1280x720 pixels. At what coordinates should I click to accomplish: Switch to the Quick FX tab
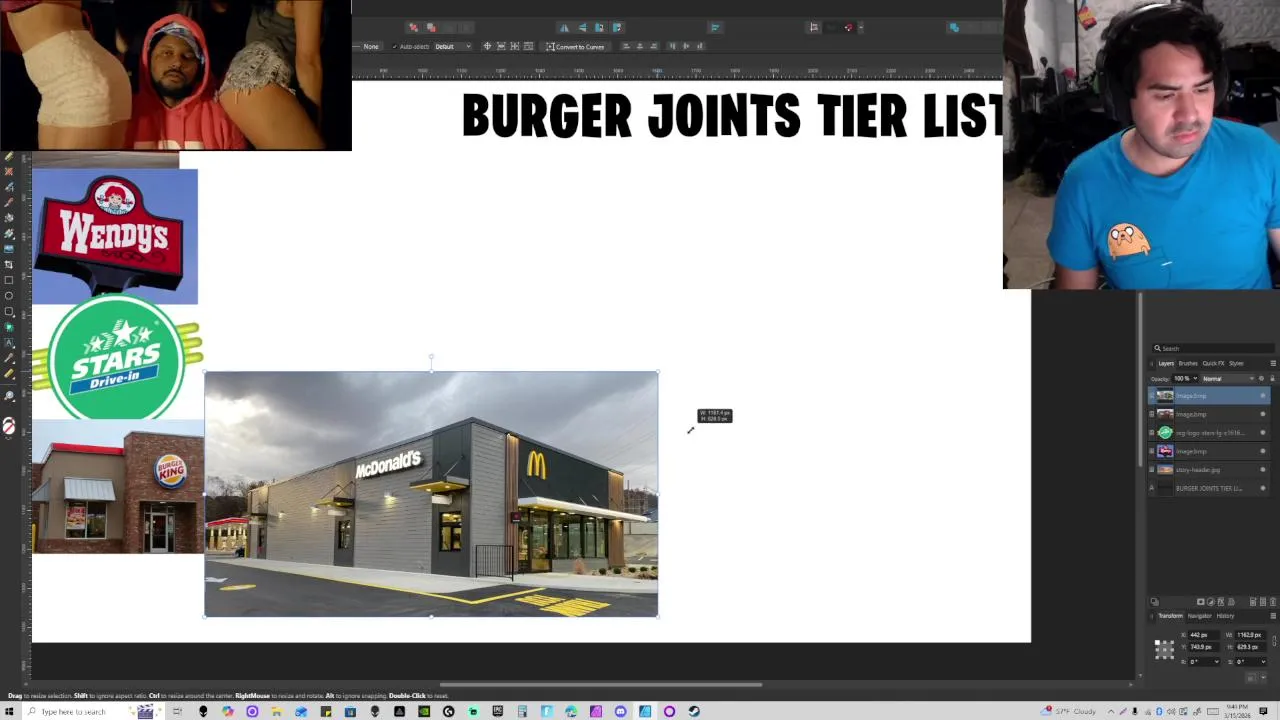(1213, 363)
